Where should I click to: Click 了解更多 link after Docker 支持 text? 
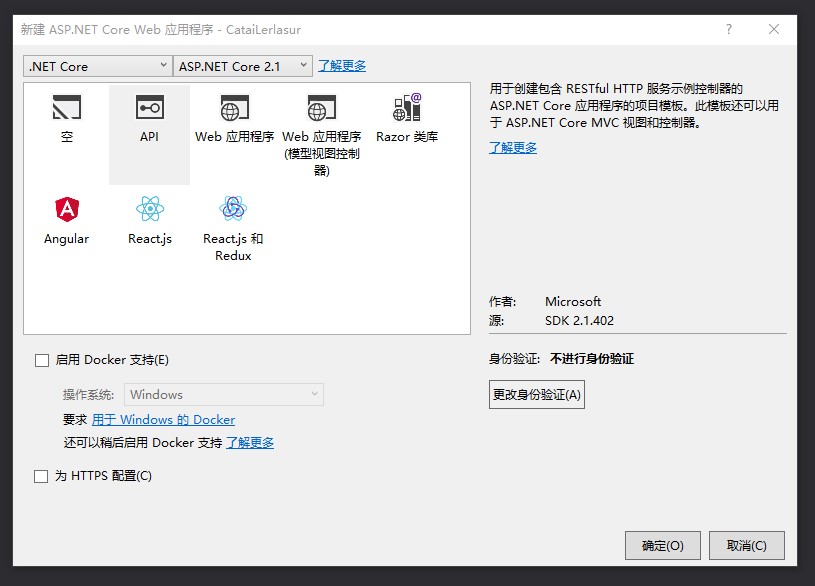click(x=250, y=442)
